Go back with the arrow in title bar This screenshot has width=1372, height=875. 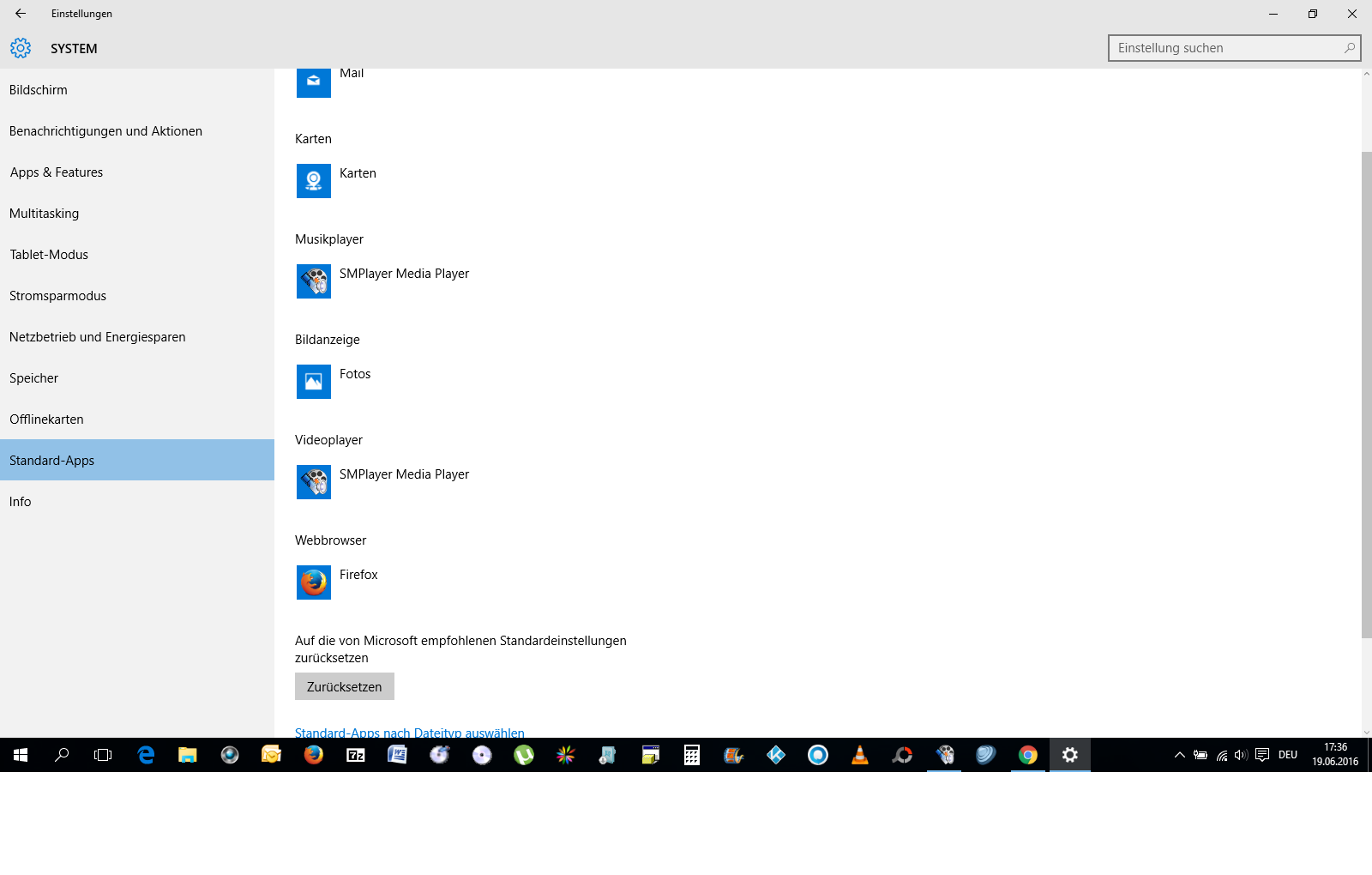[x=21, y=14]
